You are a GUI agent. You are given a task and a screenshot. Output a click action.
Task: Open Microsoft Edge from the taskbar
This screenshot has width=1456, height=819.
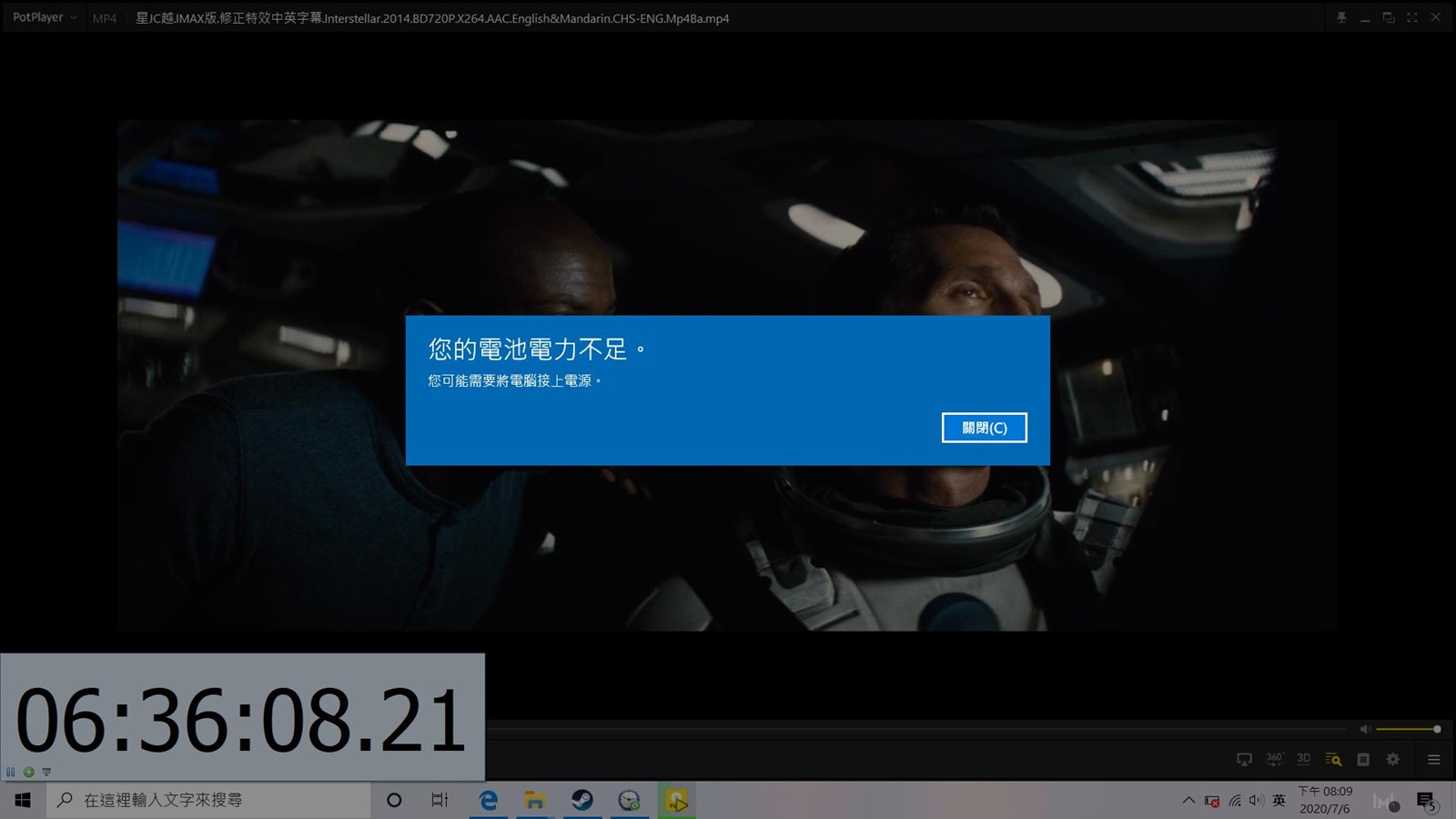(x=489, y=800)
